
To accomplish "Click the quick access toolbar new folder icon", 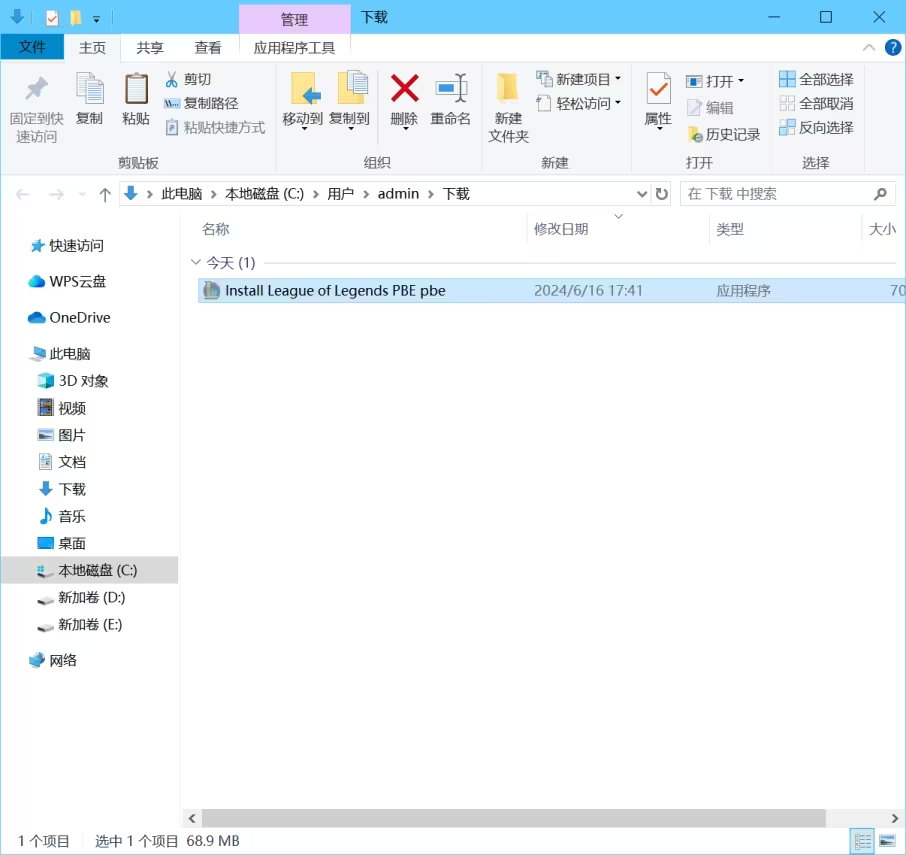I will [76, 18].
